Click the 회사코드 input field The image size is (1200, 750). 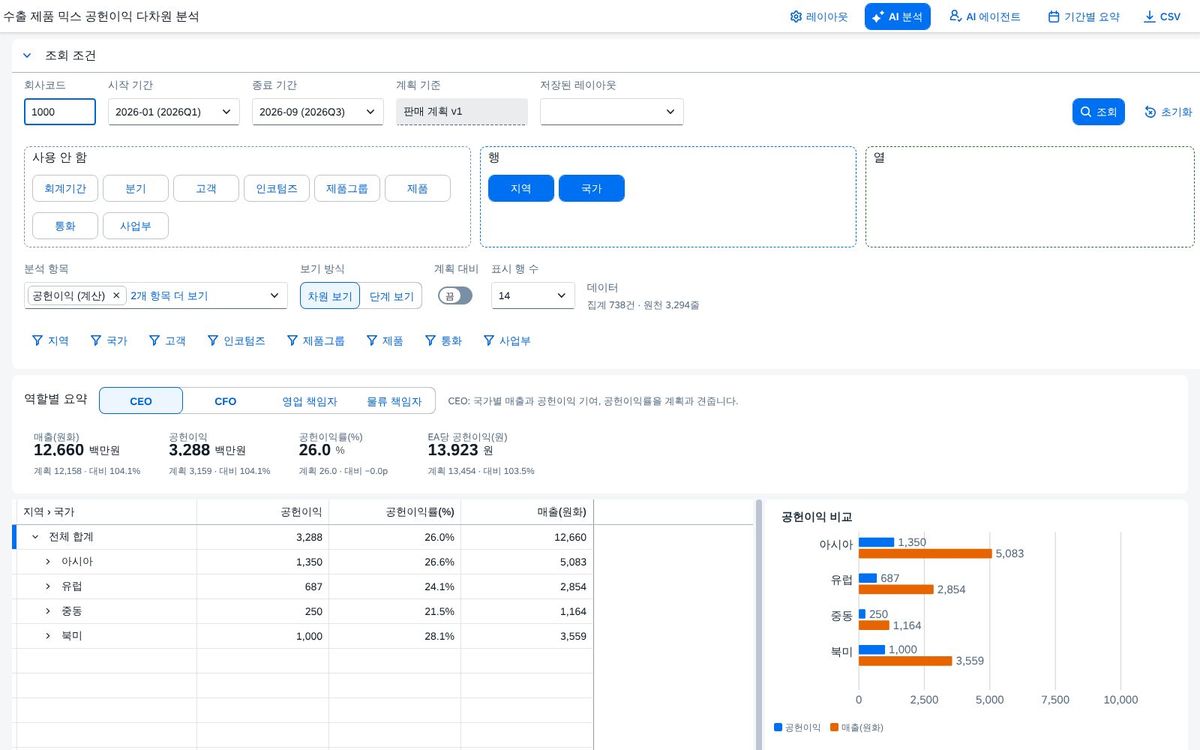[60, 112]
